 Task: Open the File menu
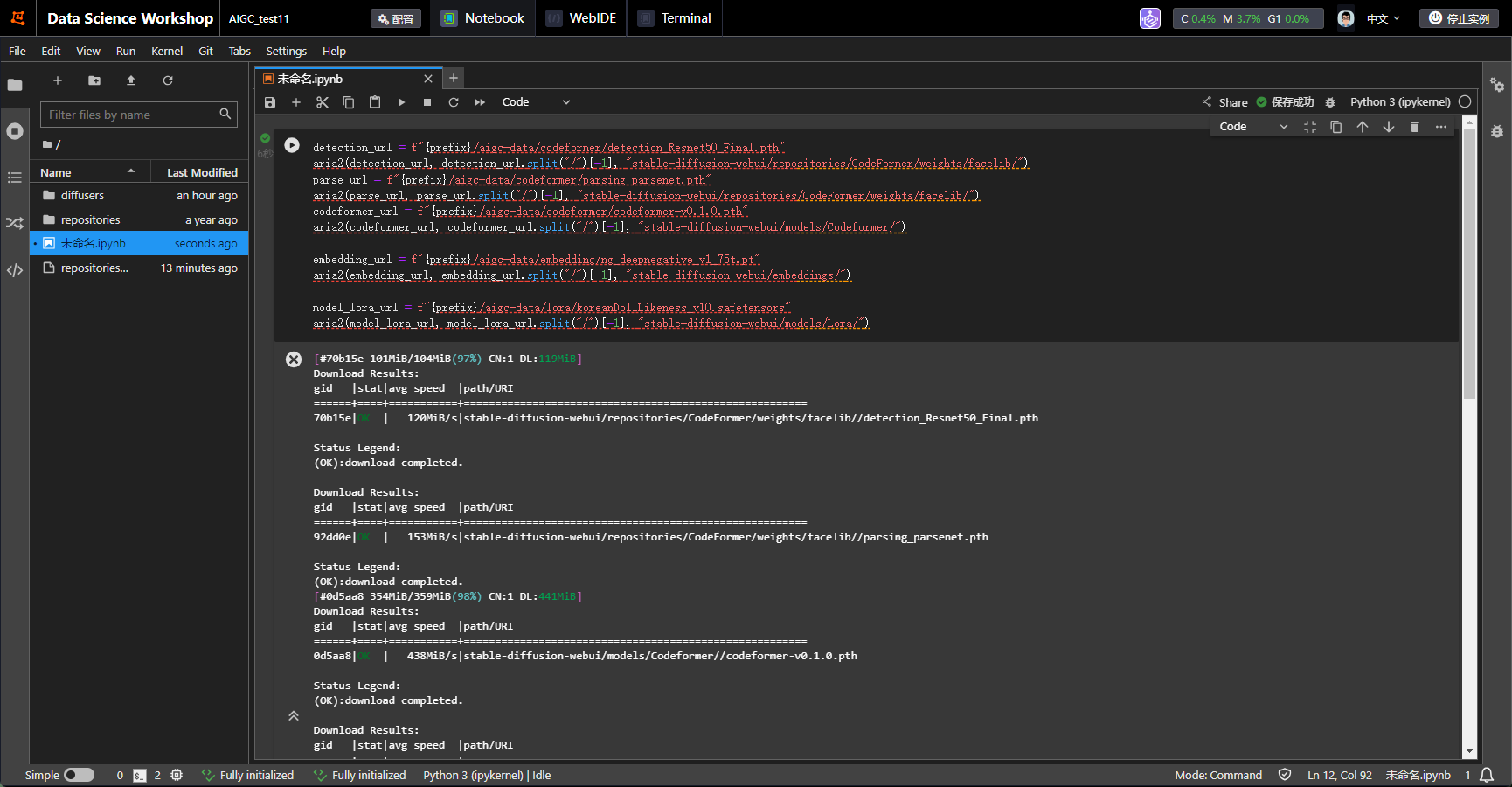17,51
